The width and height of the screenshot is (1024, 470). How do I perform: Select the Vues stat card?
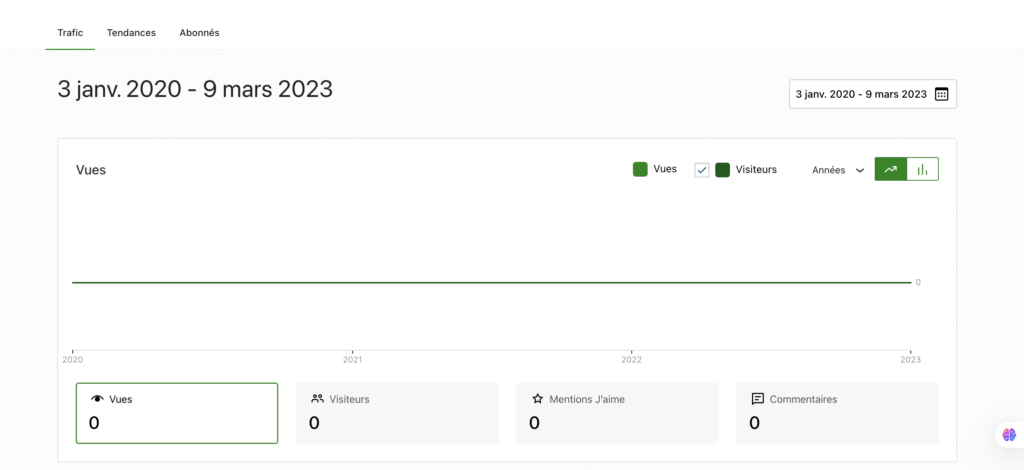(177, 412)
